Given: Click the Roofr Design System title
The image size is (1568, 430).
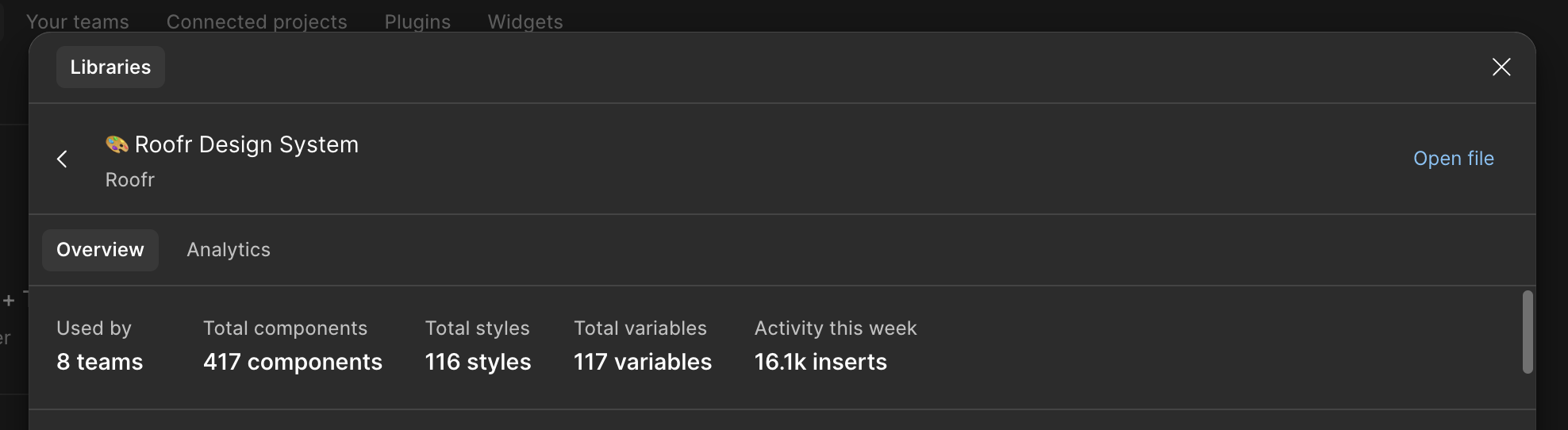Looking at the screenshot, I should [x=246, y=144].
